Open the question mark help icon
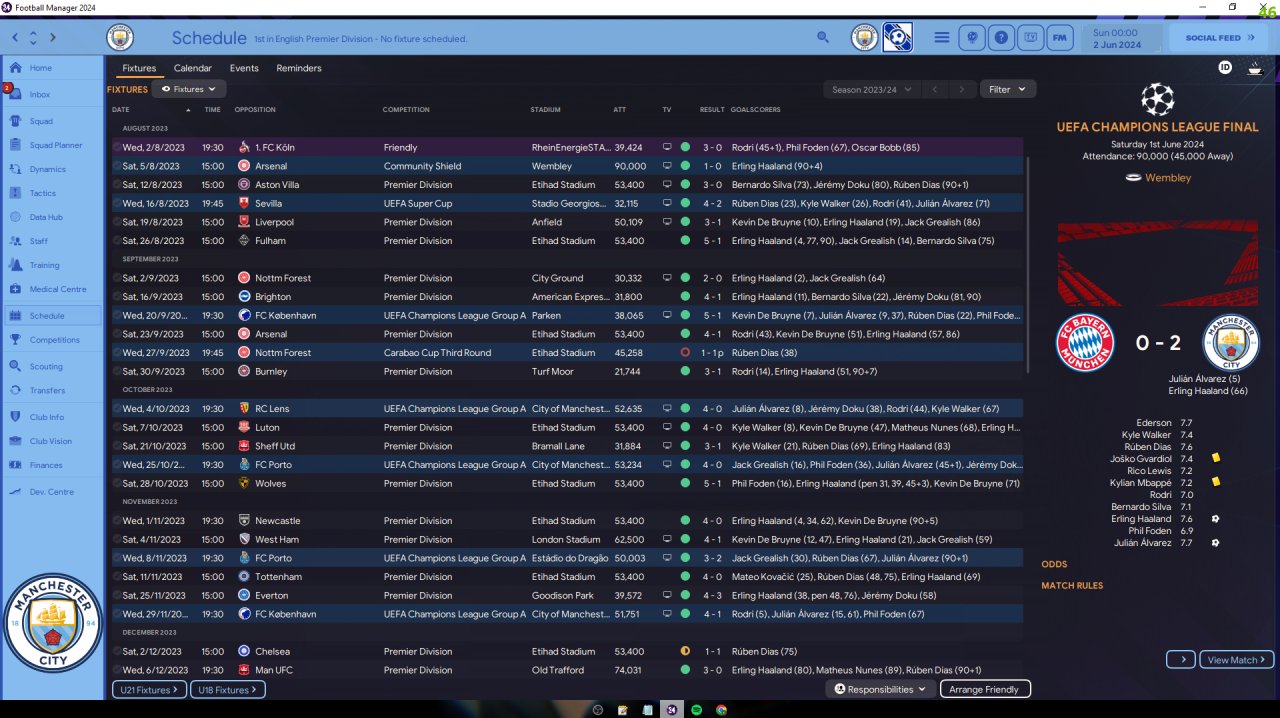This screenshot has height=718, width=1280. (1000, 38)
